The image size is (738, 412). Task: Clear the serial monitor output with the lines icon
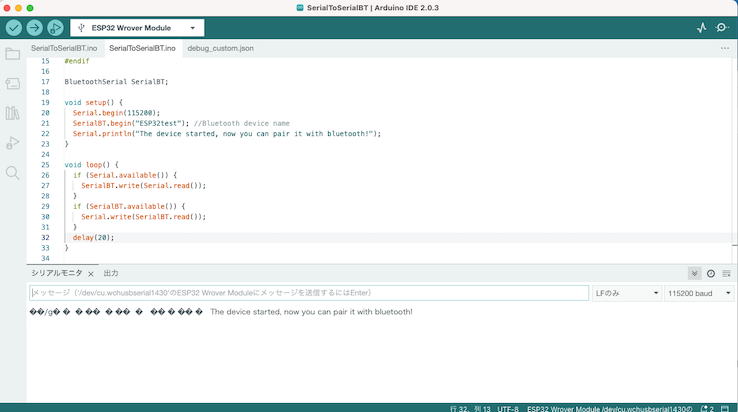[x=726, y=274]
